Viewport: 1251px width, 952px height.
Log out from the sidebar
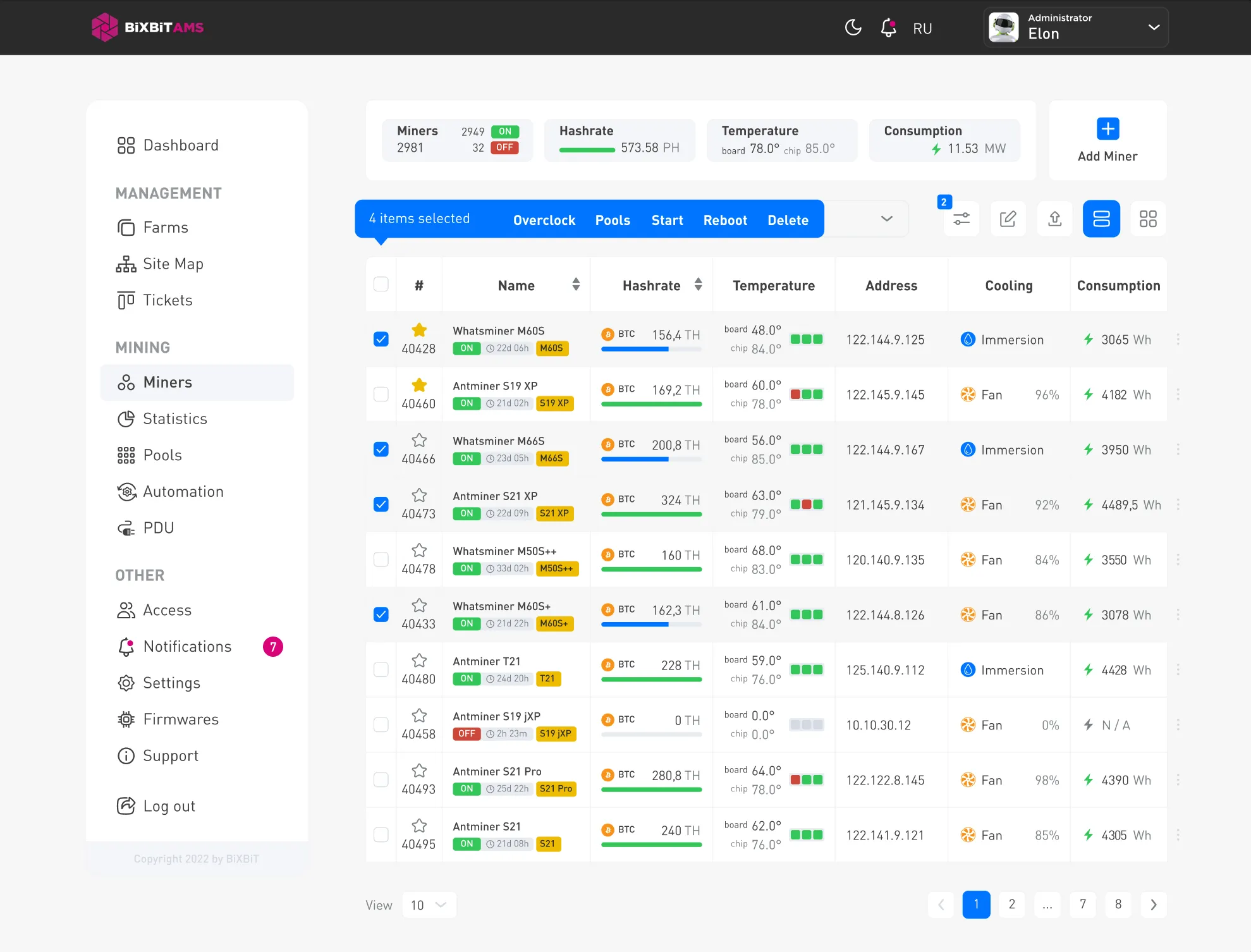156,806
